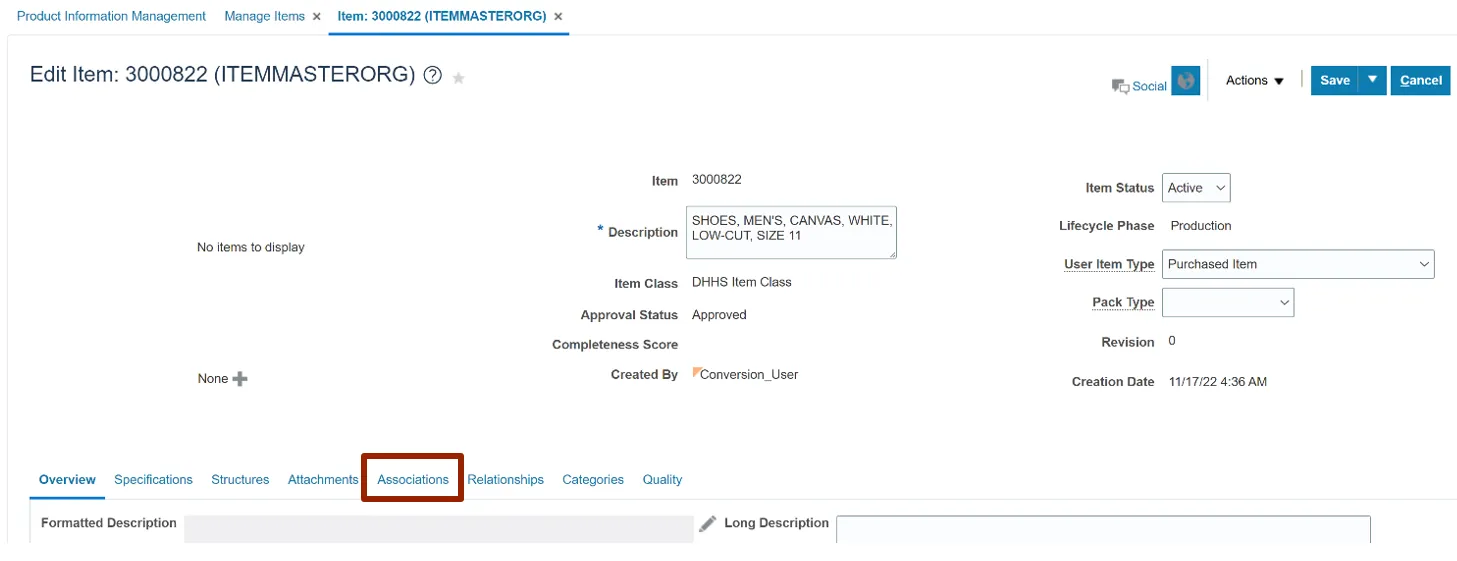This screenshot has width=1457, height=561.
Task: Switch to Manage Items tab
Action: tap(265, 17)
